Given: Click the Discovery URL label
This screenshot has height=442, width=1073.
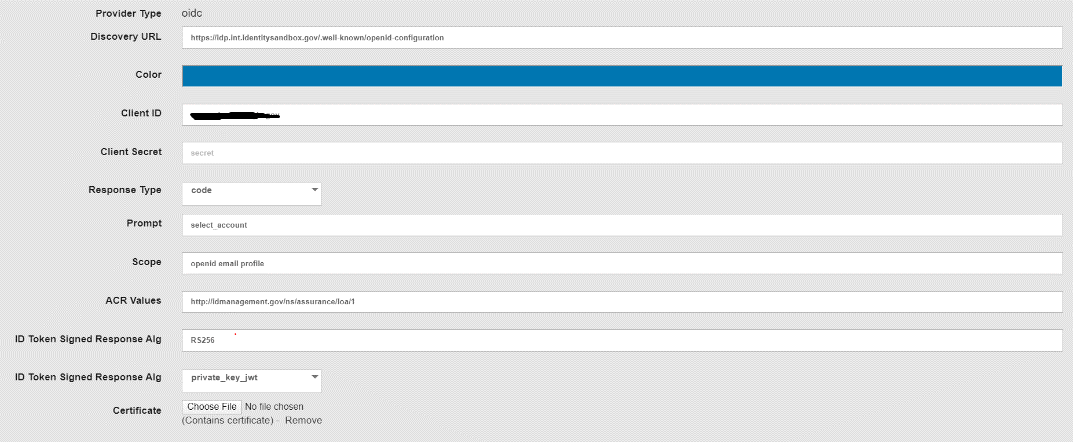Looking at the screenshot, I should pos(126,37).
